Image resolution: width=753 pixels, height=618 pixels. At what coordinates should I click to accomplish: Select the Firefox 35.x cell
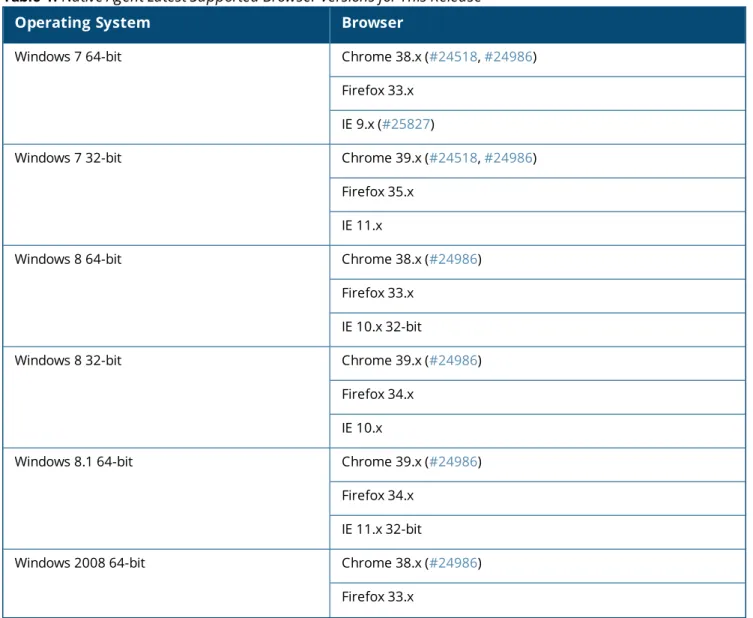pyautogui.click(x=538, y=194)
